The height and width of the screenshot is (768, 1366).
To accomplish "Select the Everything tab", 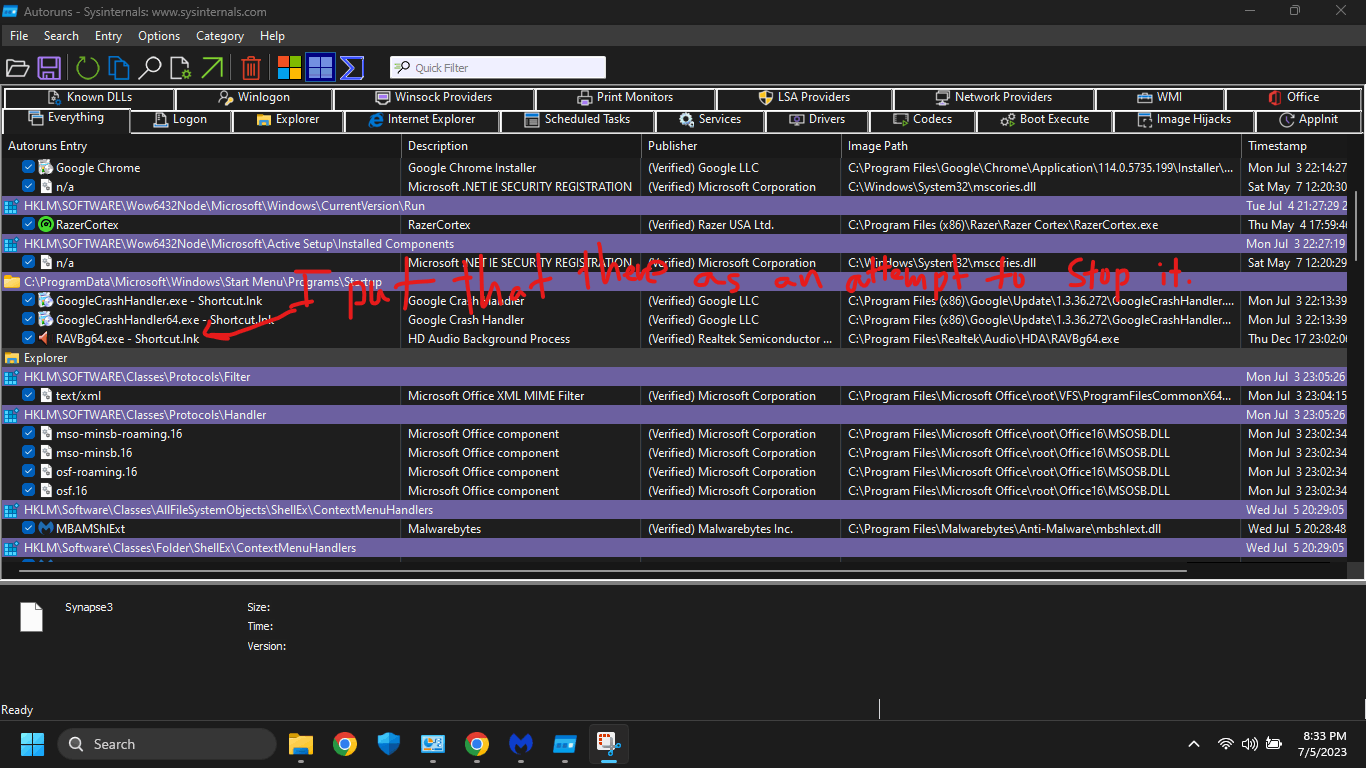I will 66,118.
